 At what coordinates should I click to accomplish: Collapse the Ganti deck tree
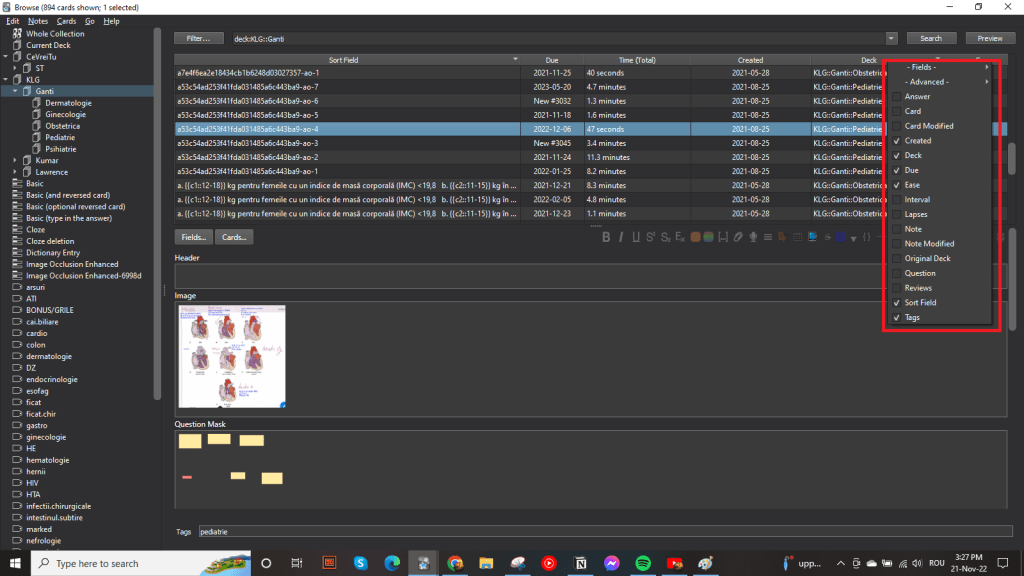tap(16, 91)
